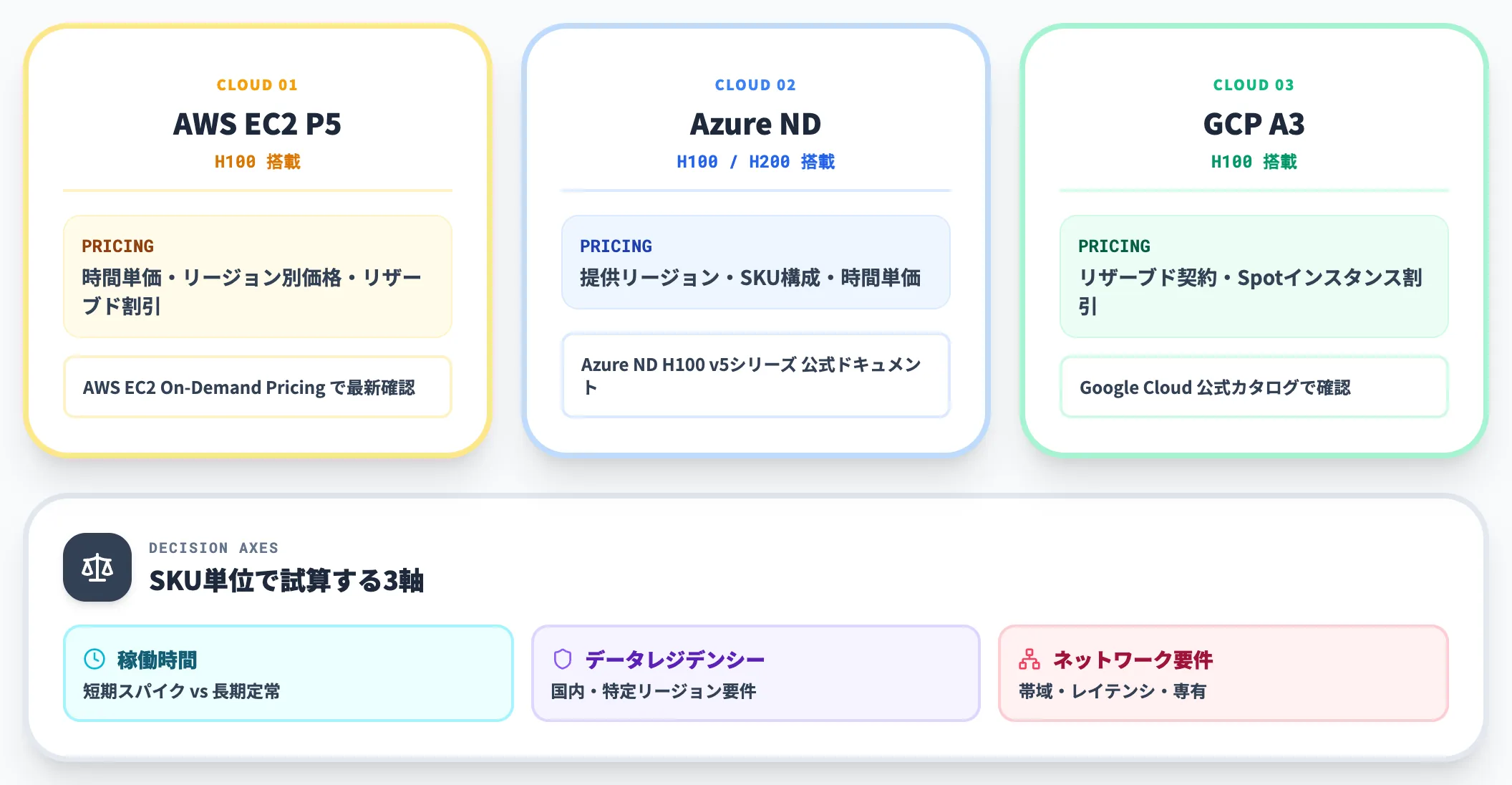Click the green H100 搭載 subtitle under GCP

point(1254,162)
